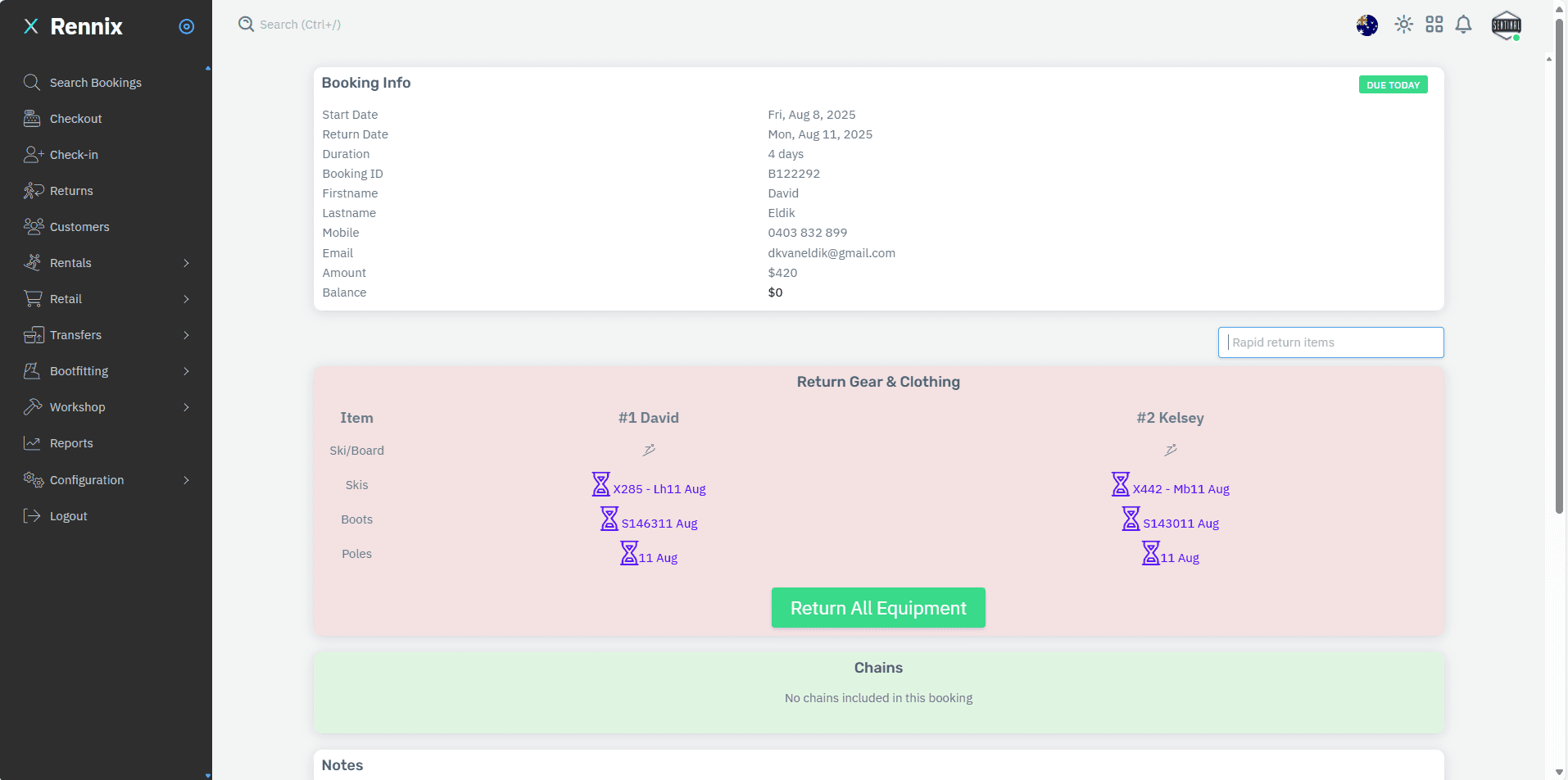Click David's Ski/Board ski icon
The width and height of the screenshot is (1568, 780).
(649, 450)
